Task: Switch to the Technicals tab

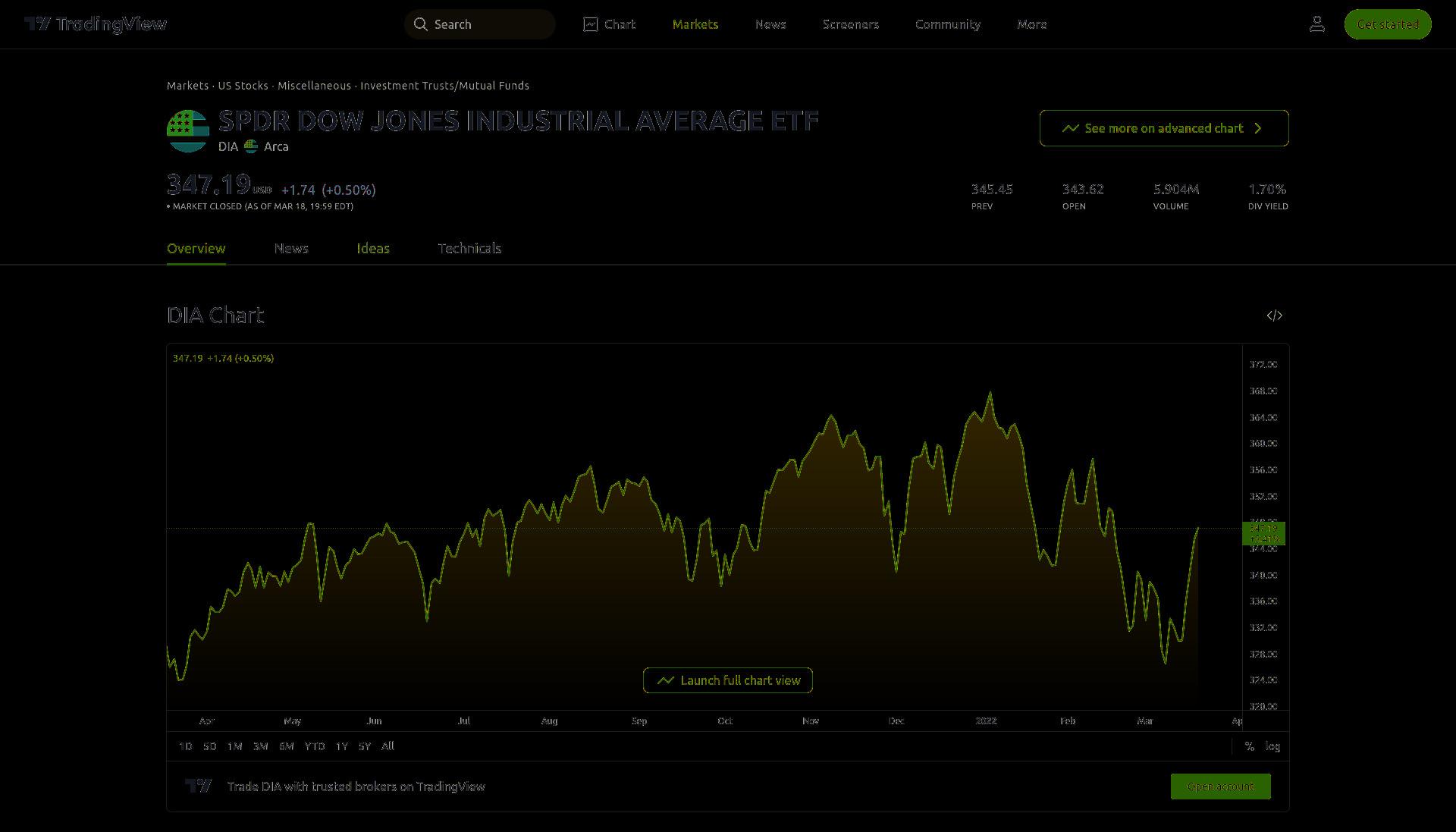Action: (469, 249)
